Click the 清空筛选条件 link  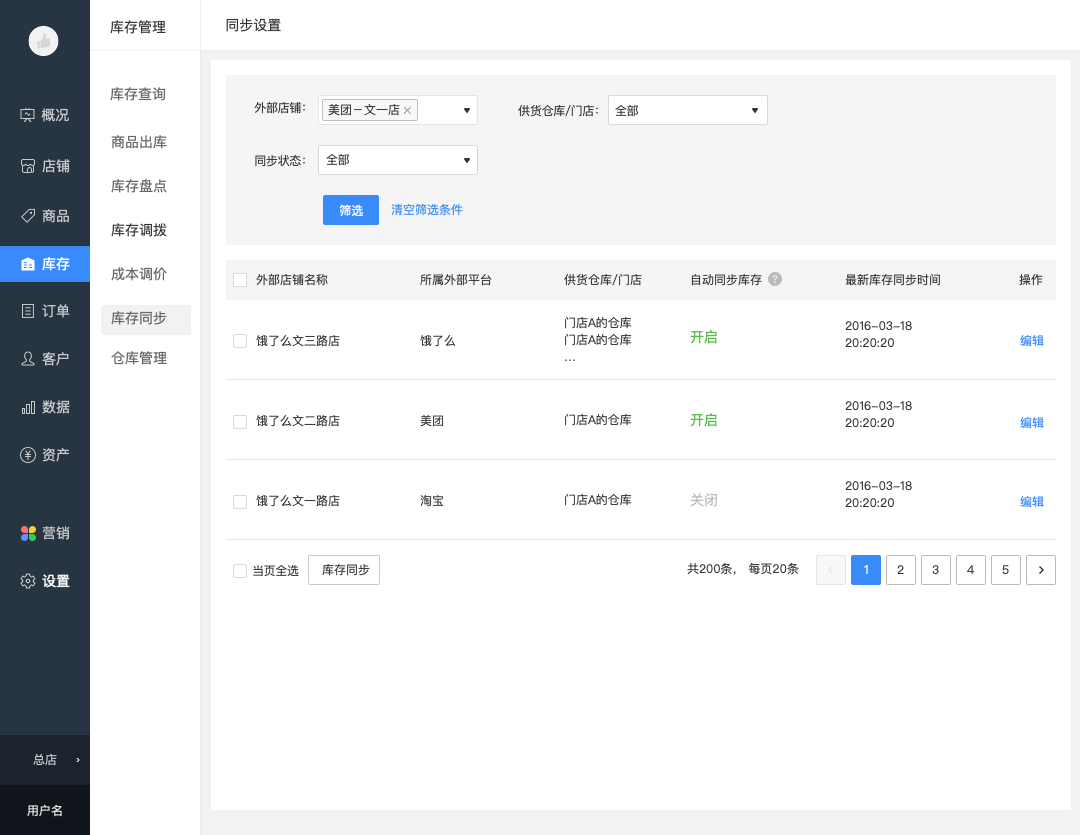tap(427, 210)
